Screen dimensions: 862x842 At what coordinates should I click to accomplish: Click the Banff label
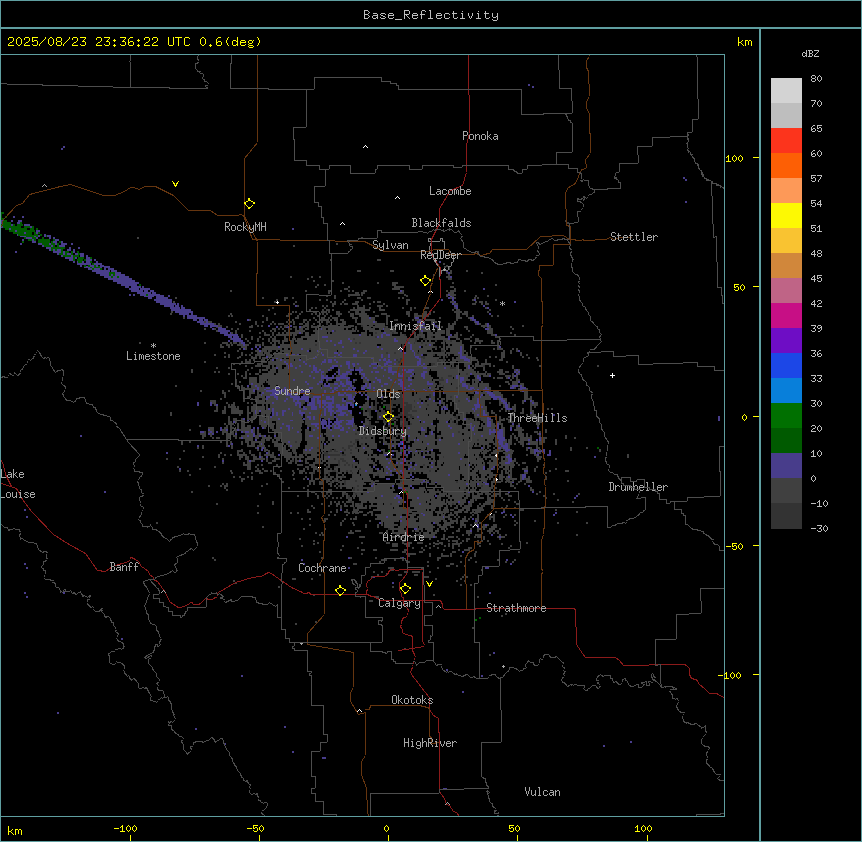pyautogui.click(x=124, y=567)
